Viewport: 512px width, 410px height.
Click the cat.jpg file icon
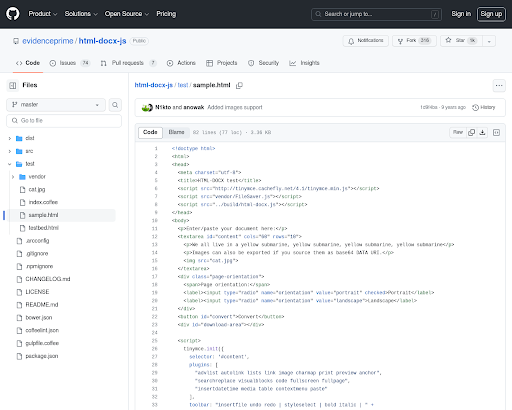(22, 189)
